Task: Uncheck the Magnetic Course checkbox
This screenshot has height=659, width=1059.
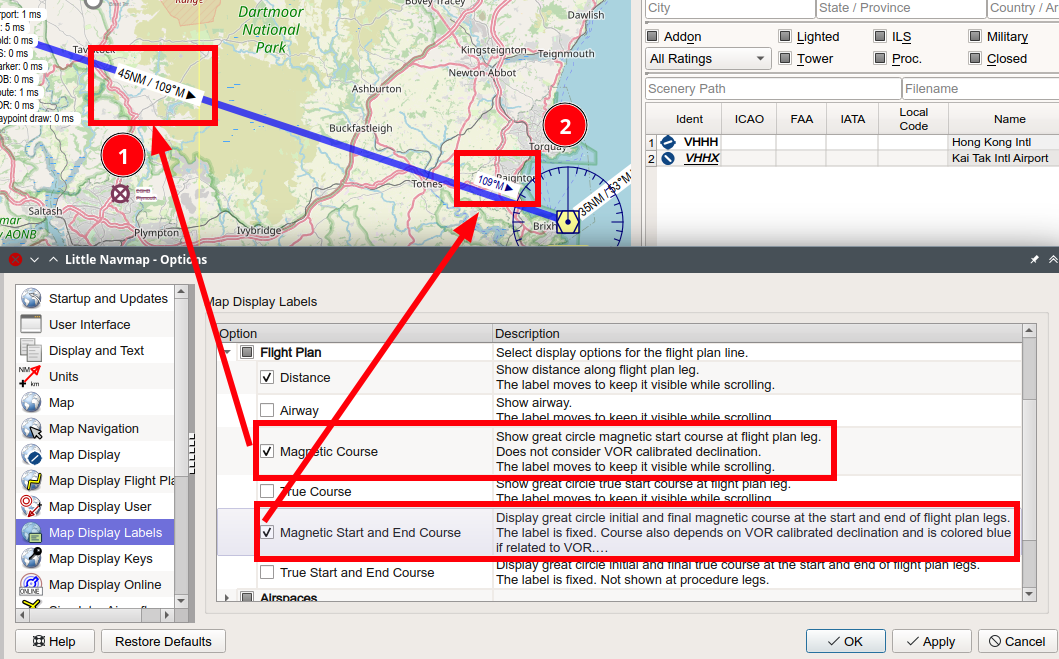Action: pos(267,452)
